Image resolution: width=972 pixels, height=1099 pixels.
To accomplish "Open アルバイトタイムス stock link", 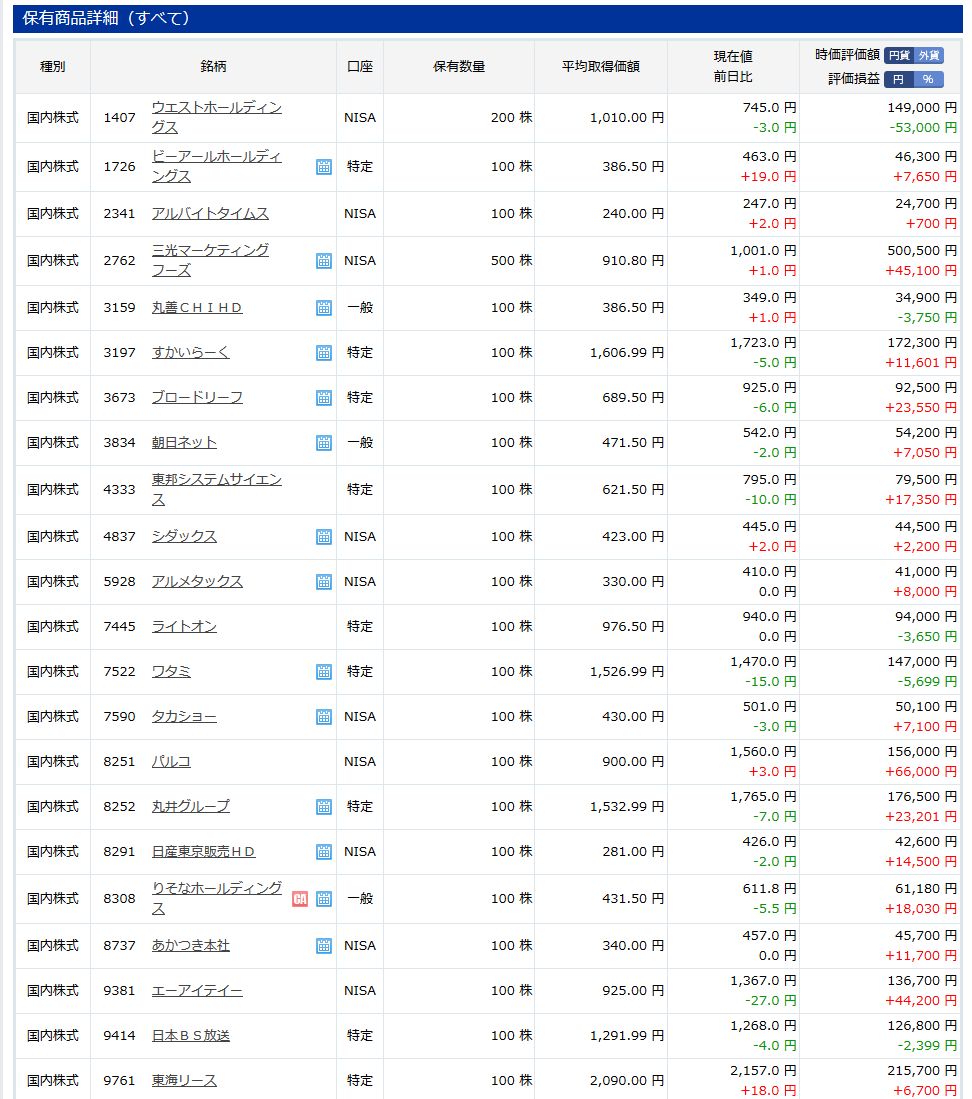I will 210,214.
